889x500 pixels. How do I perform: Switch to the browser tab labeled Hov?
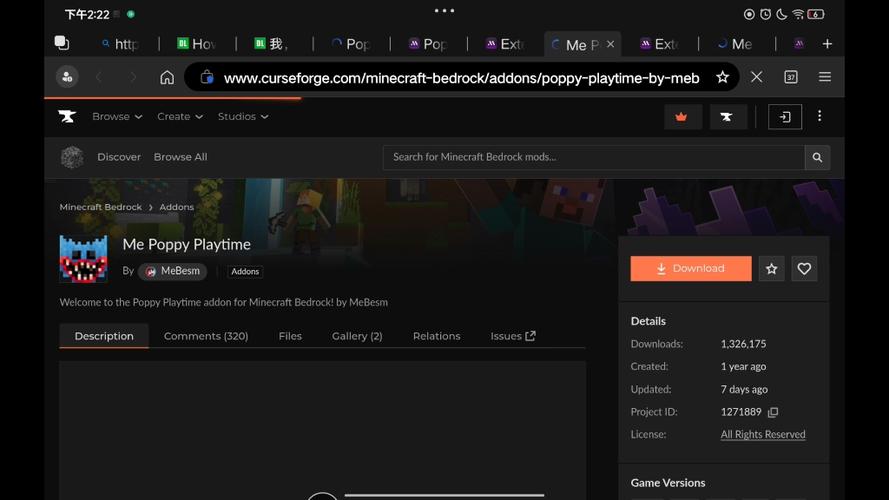197,44
